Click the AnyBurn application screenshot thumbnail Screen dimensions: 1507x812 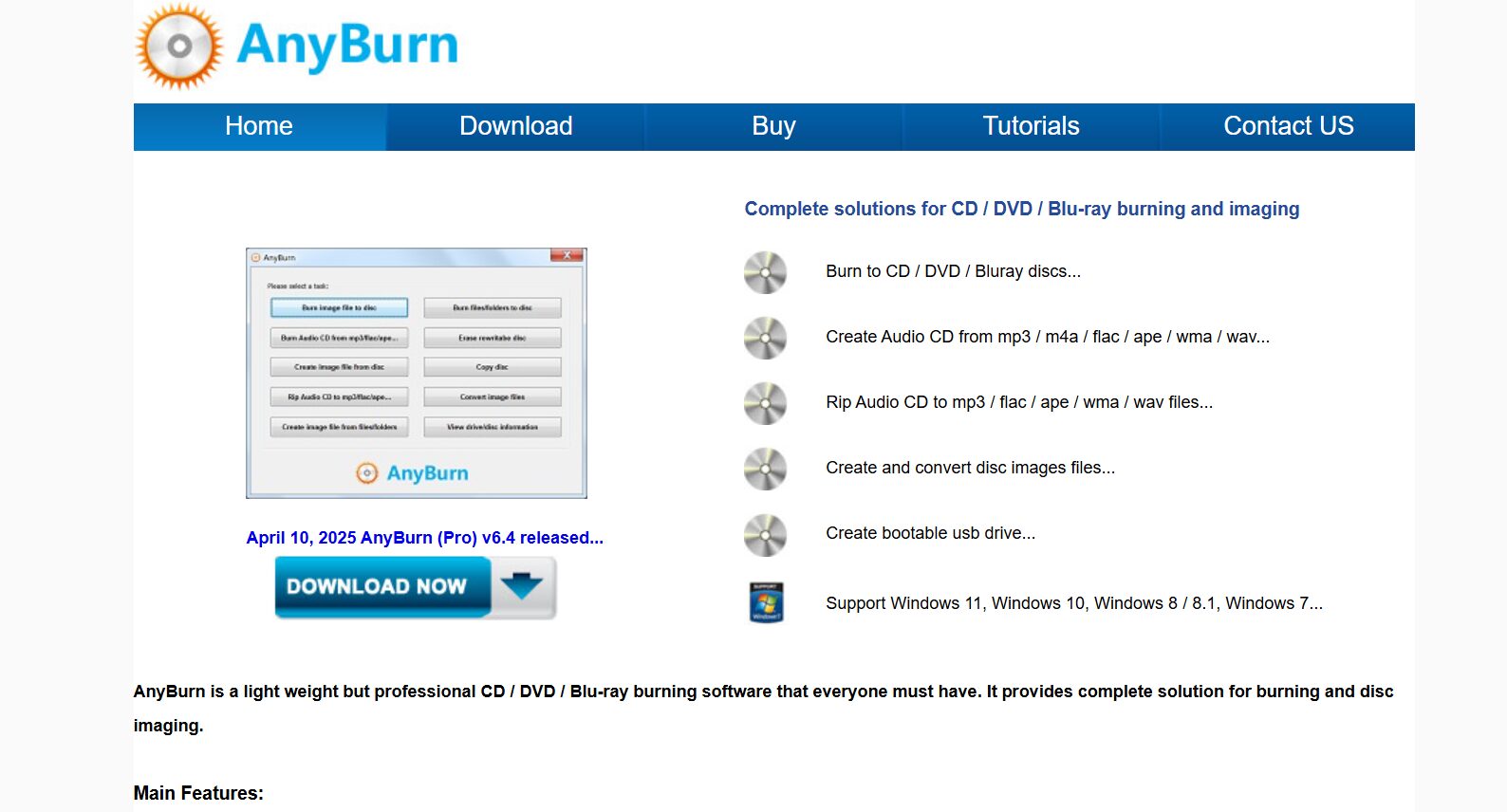pyautogui.click(x=417, y=373)
